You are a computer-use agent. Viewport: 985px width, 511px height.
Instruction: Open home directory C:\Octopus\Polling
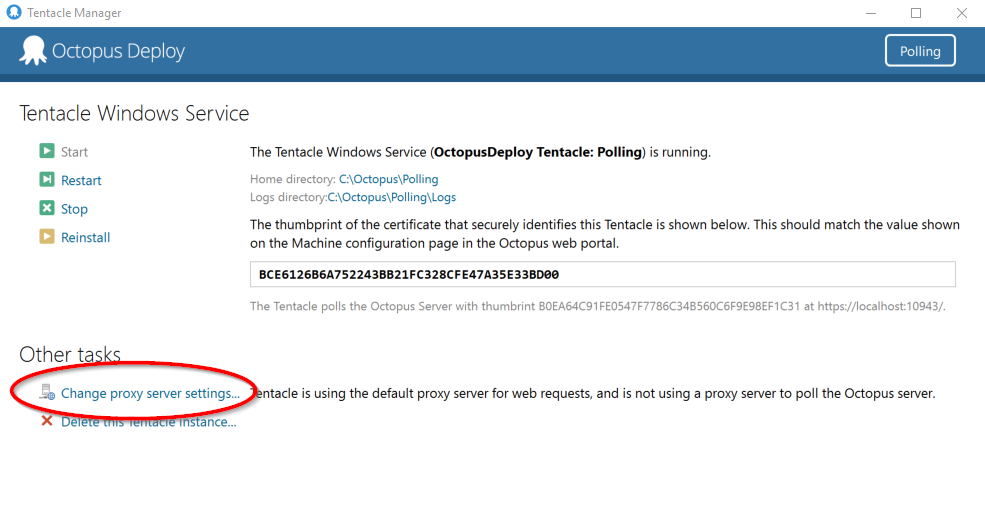(x=389, y=179)
